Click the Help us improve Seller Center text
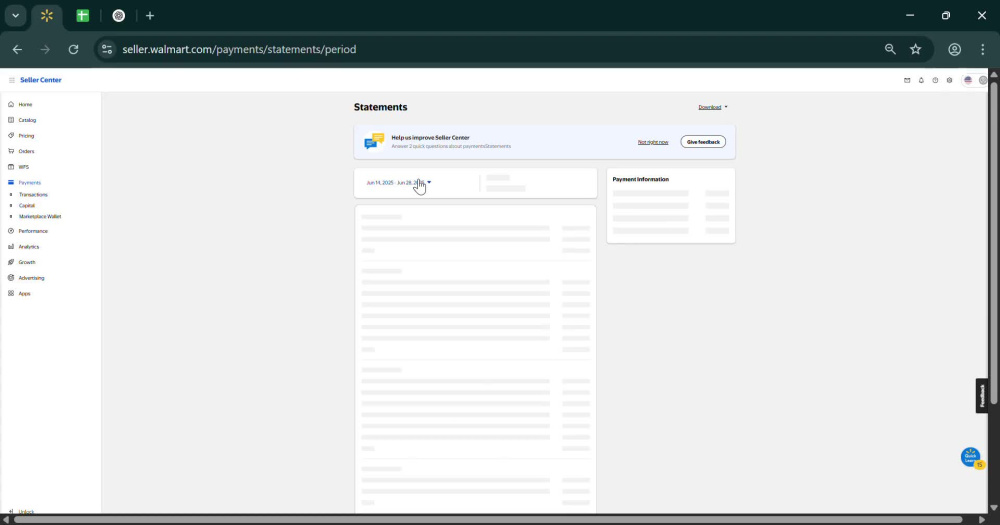The width and height of the screenshot is (1000, 525). click(x=430, y=138)
